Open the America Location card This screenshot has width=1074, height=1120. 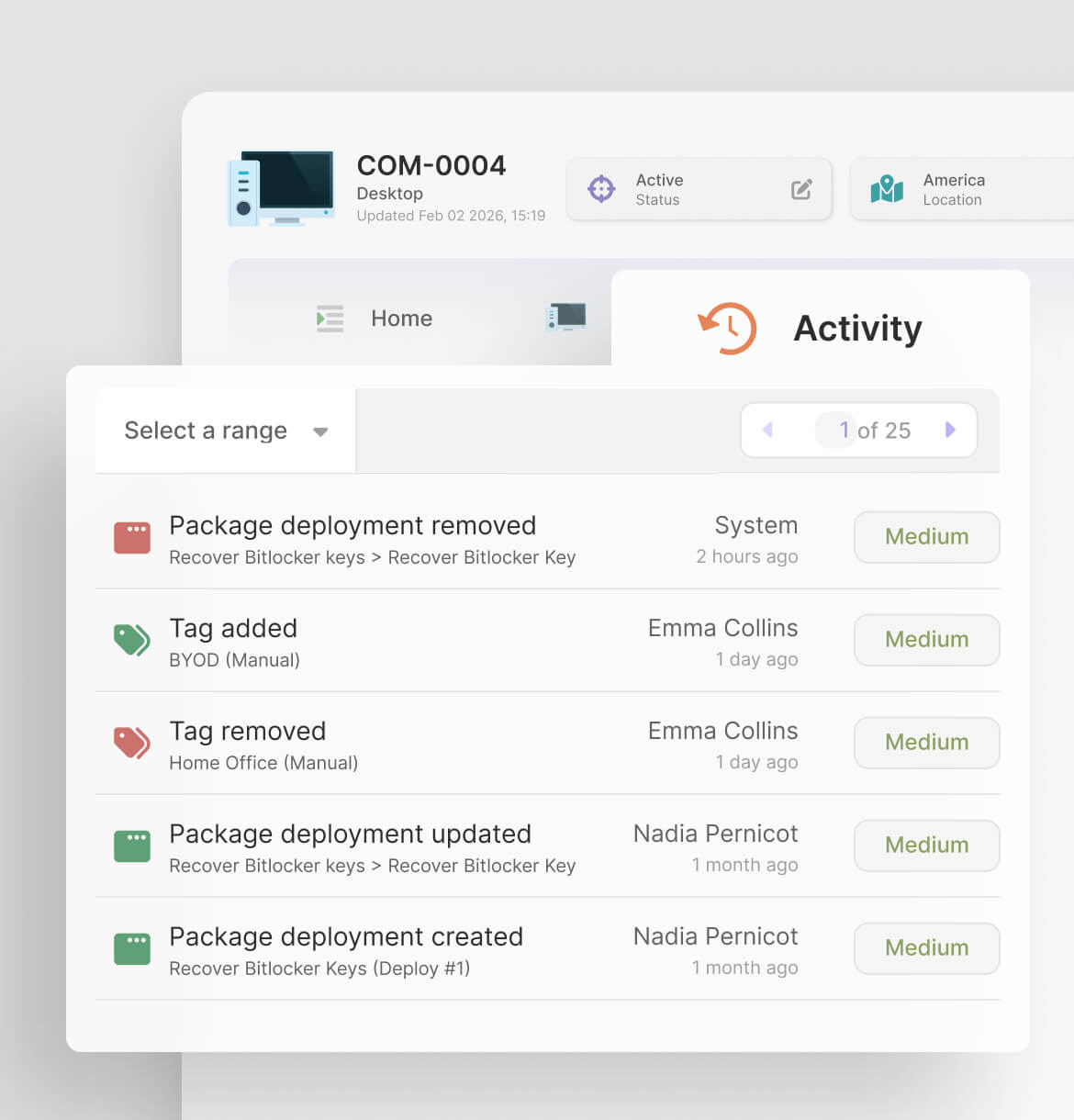(x=962, y=189)
